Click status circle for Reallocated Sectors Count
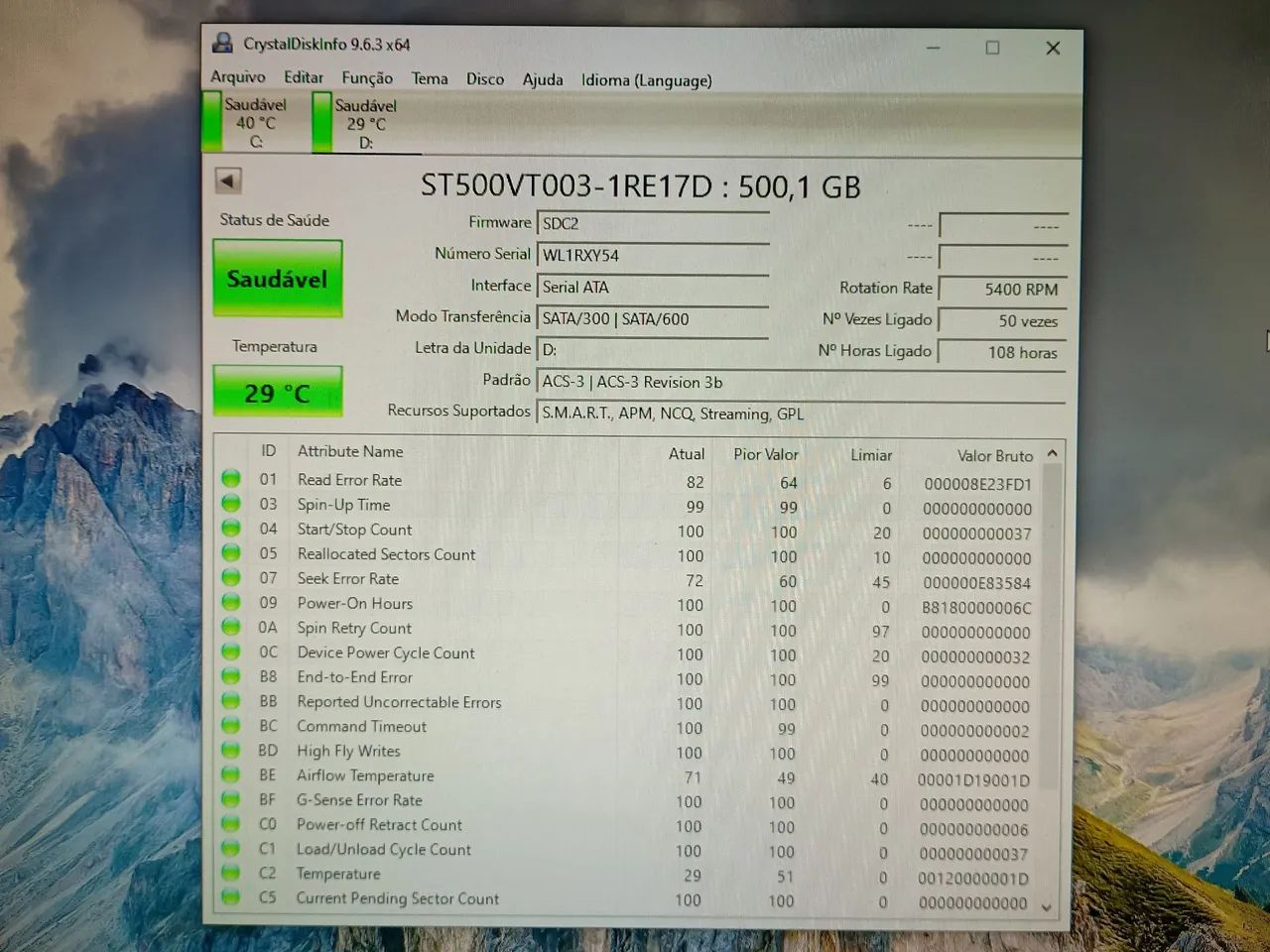This screenshot has height=952, width=1270. [x=231, y=553]
